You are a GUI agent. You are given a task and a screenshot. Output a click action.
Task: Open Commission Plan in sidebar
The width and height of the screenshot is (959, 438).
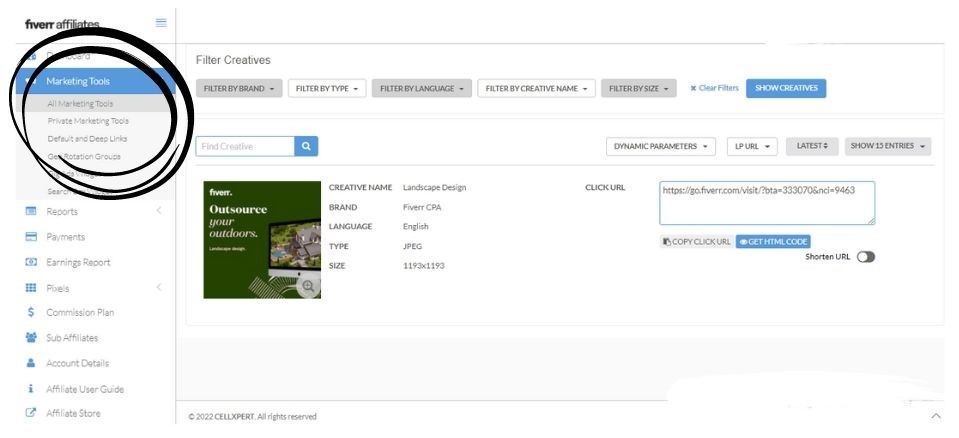[x=80, y=313]
